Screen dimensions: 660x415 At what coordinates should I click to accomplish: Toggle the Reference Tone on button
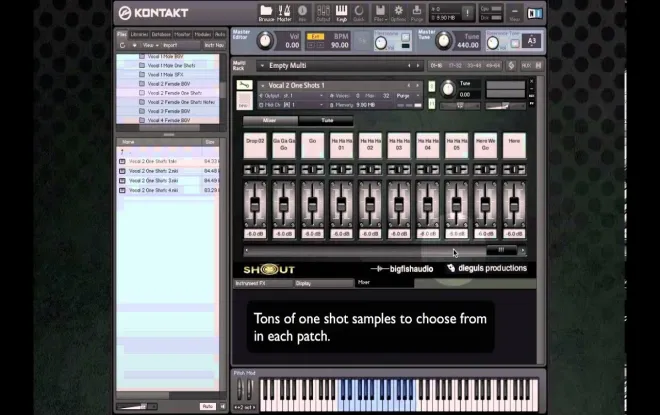pos(515,43)
